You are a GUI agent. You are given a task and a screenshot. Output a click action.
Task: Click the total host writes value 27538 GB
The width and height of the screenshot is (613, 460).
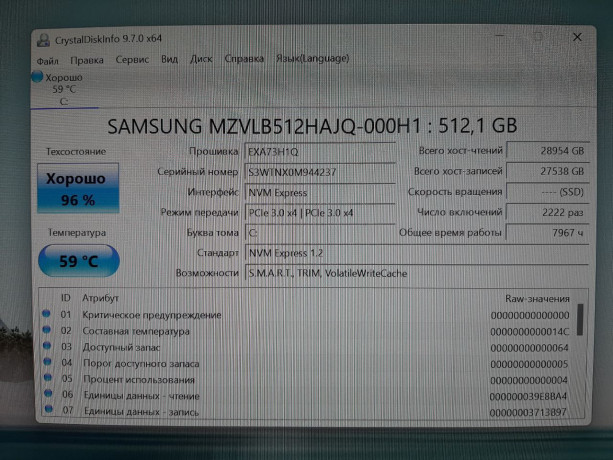(x=548, y=171)
